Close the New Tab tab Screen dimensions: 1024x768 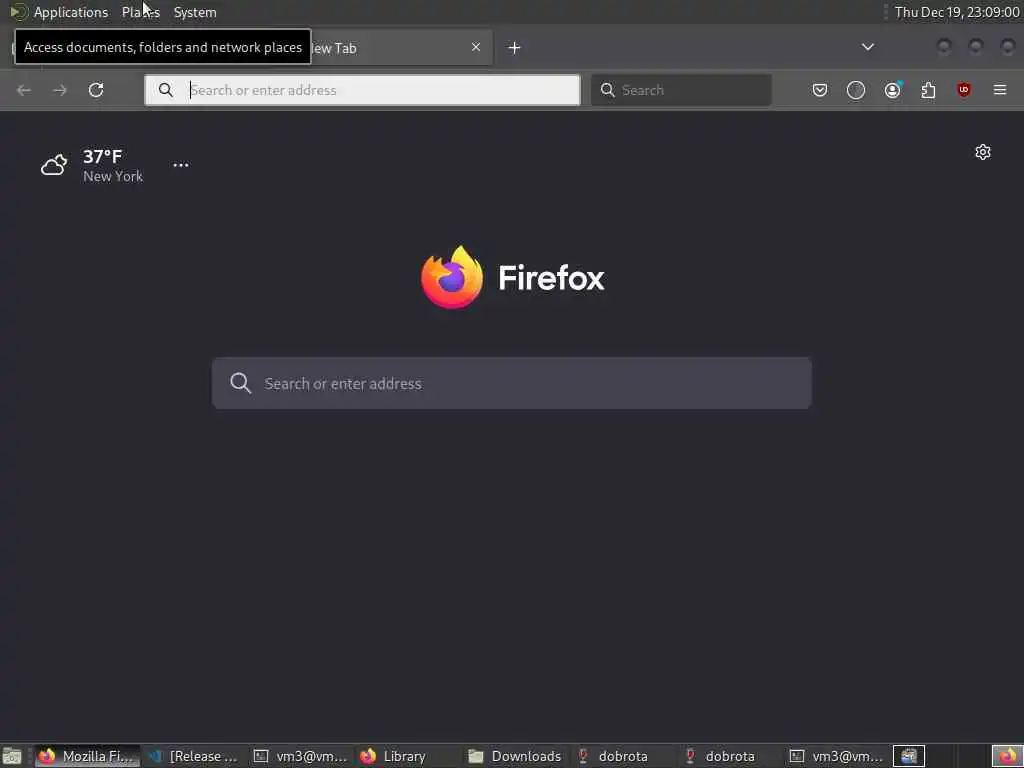pyautogui.click(x=476, y=47)
